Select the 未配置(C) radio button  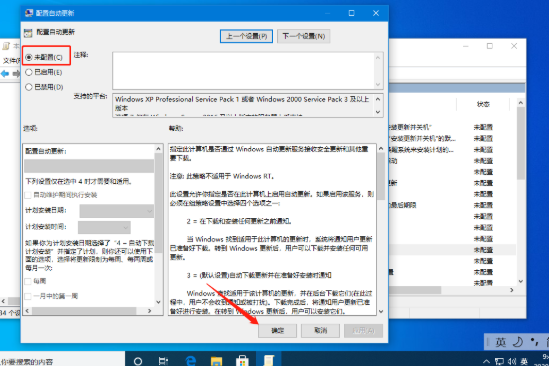[29, 57]
